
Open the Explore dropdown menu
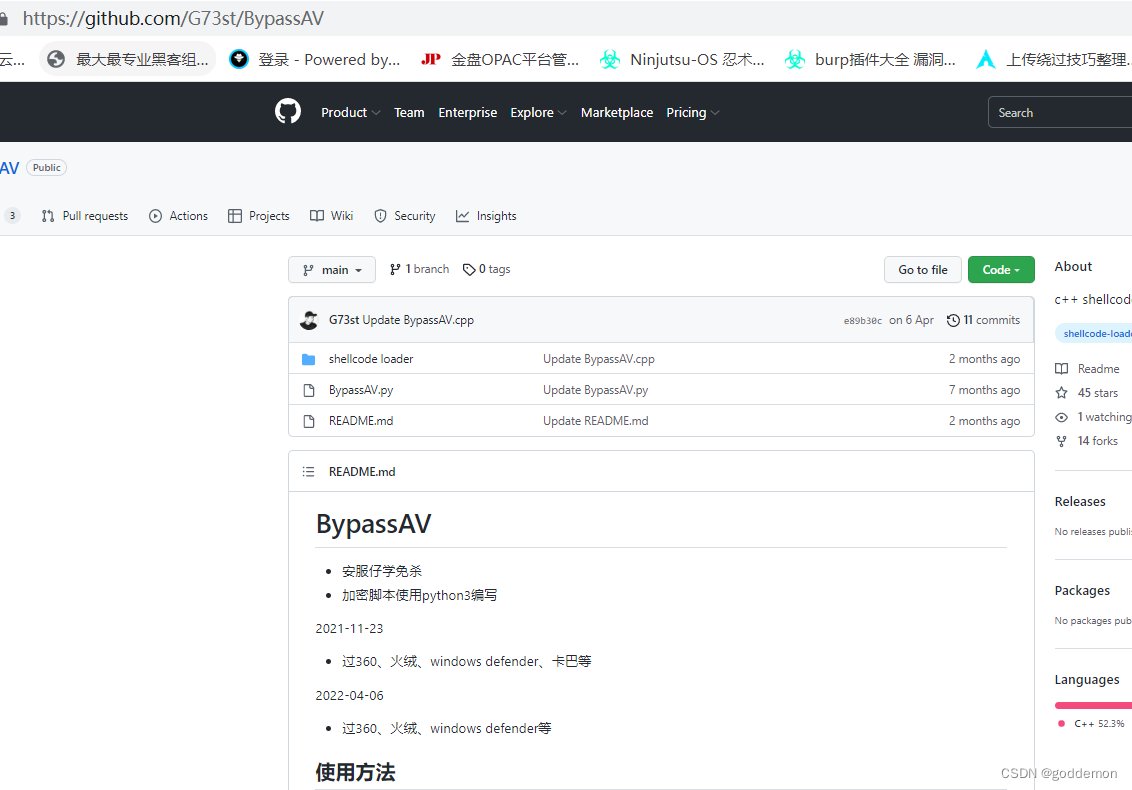(x=538, y=113)
